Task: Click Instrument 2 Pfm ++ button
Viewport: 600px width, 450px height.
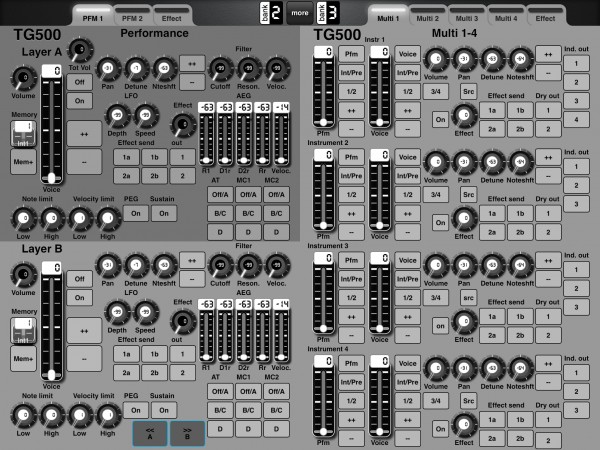Action: point(351,214)
